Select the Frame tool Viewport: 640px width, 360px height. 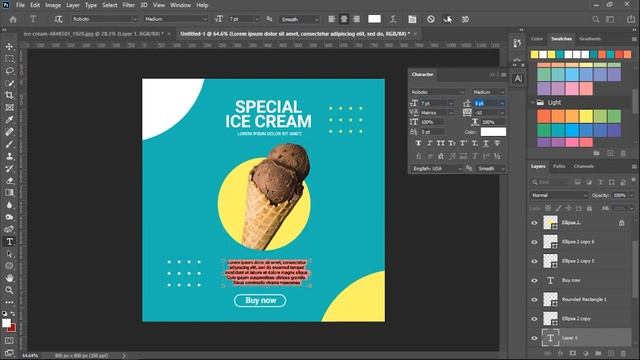point(9,107)
